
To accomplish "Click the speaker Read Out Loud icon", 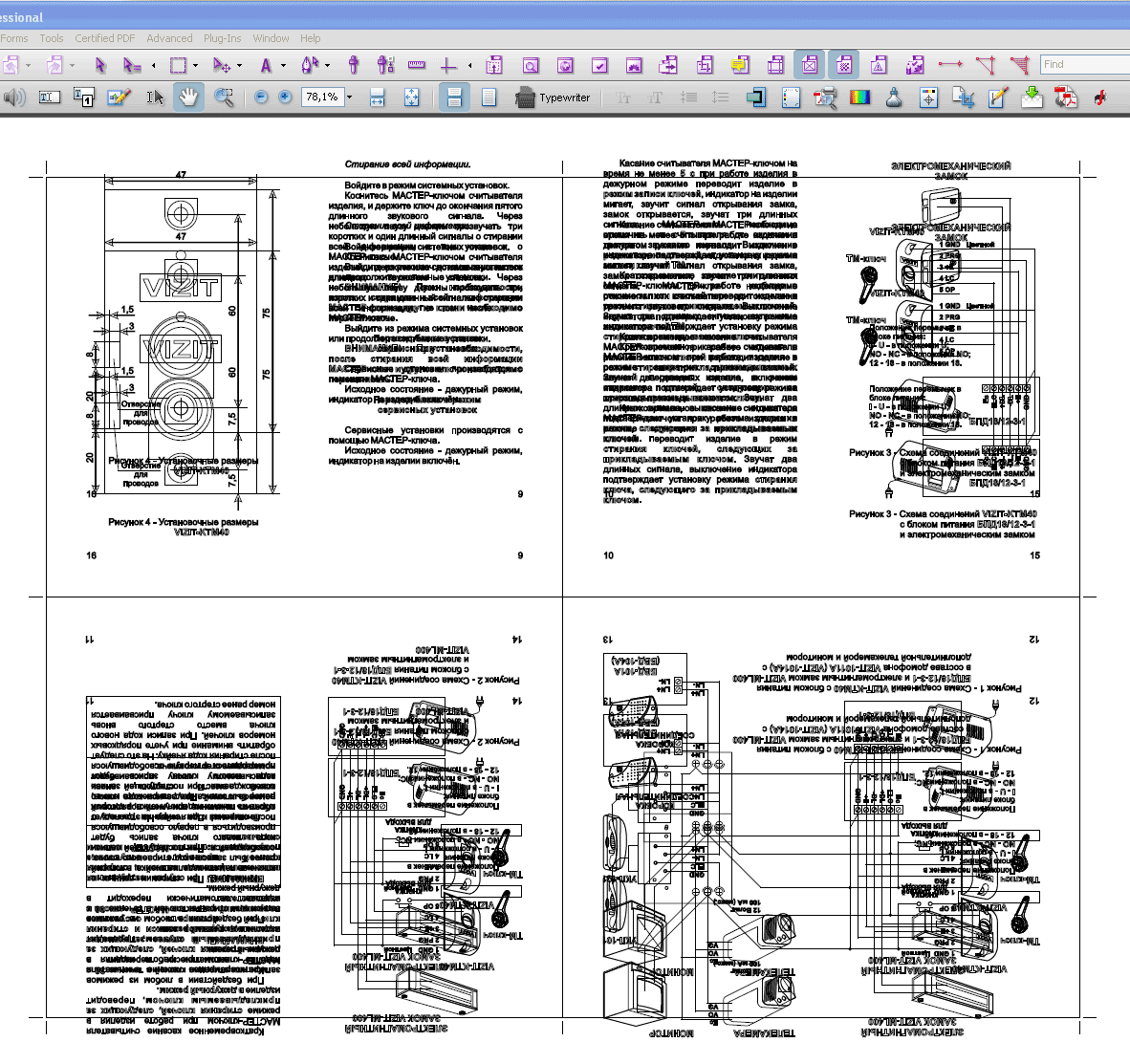I will [13, 97].
